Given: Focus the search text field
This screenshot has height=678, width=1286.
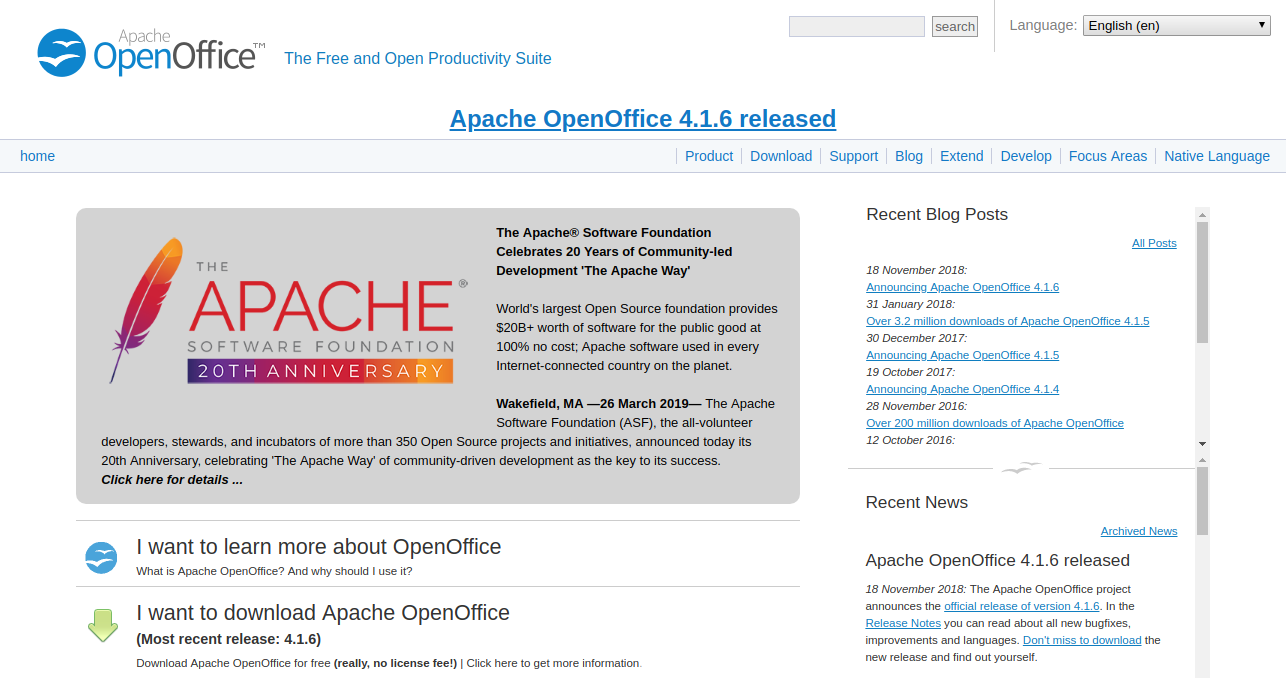Looking at the screenshot, I should click(857, 27).
